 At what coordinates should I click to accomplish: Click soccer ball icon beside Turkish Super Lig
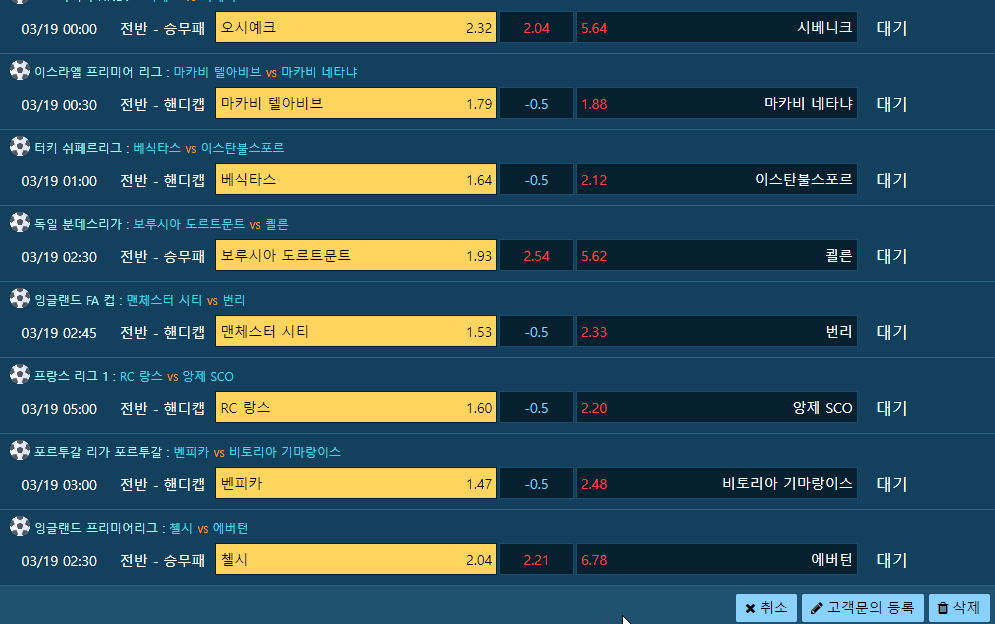(20, 146)
